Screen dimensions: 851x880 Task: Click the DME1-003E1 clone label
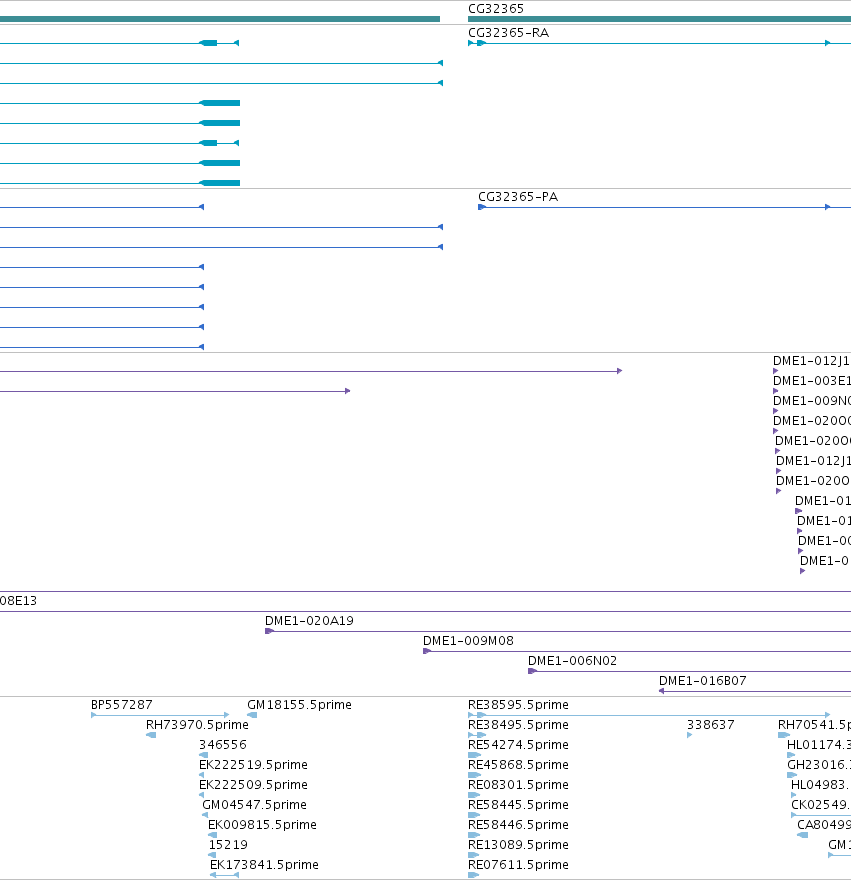pyautogui.click(x=812, y=381)
